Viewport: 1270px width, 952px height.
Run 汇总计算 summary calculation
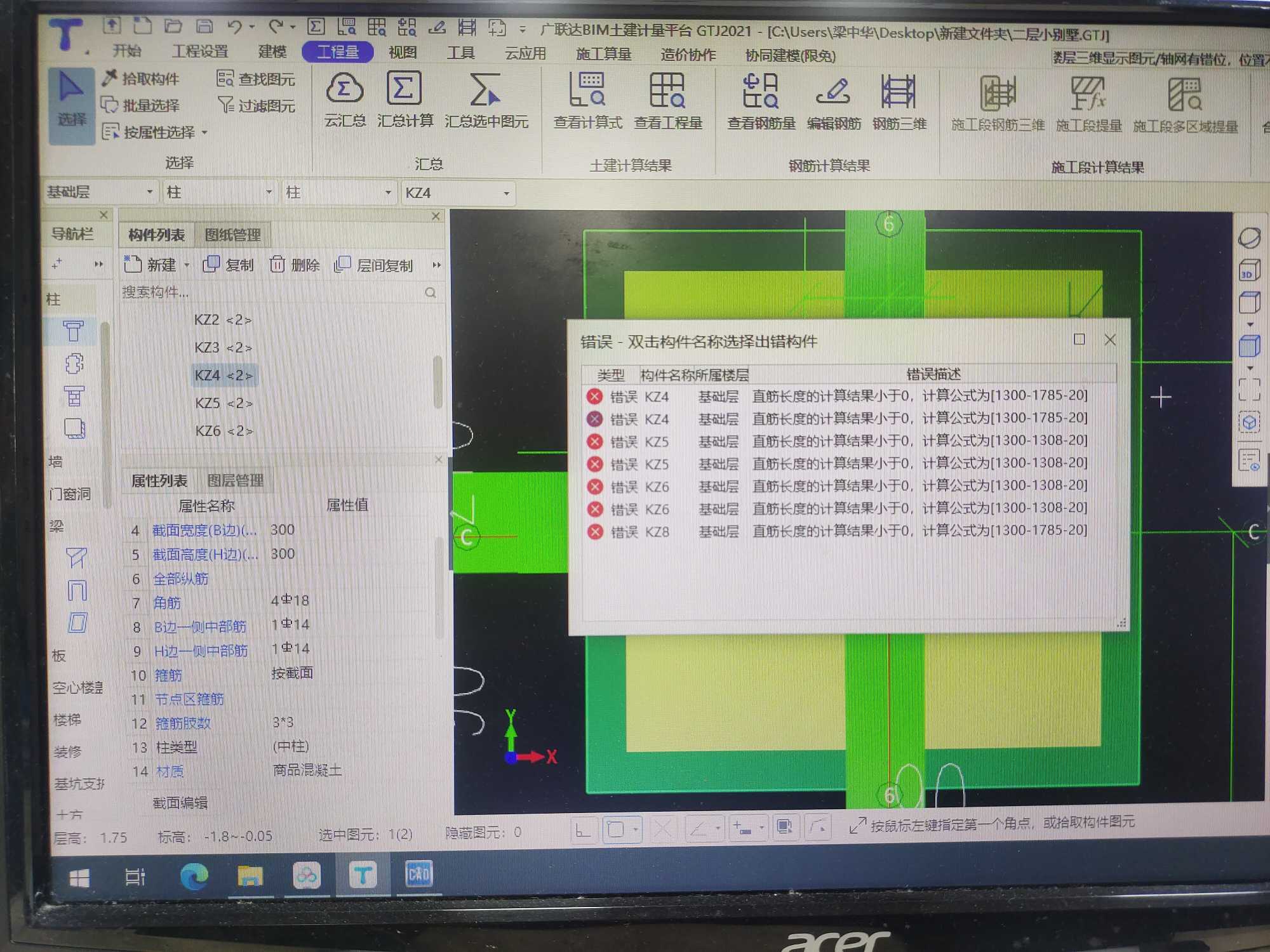[x=404, y=100]
